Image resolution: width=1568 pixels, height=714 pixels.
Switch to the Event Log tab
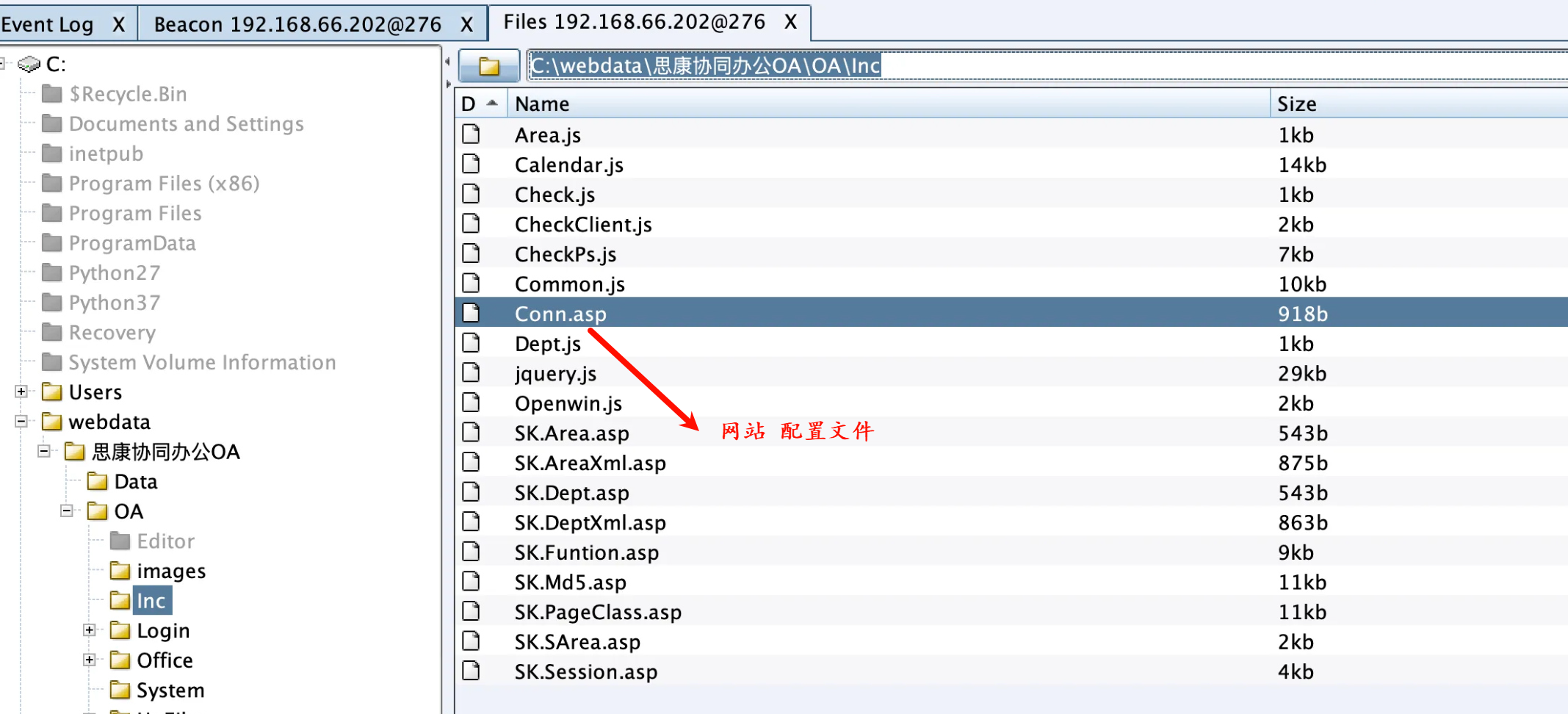pyautogui.click(x=48, y=24)
